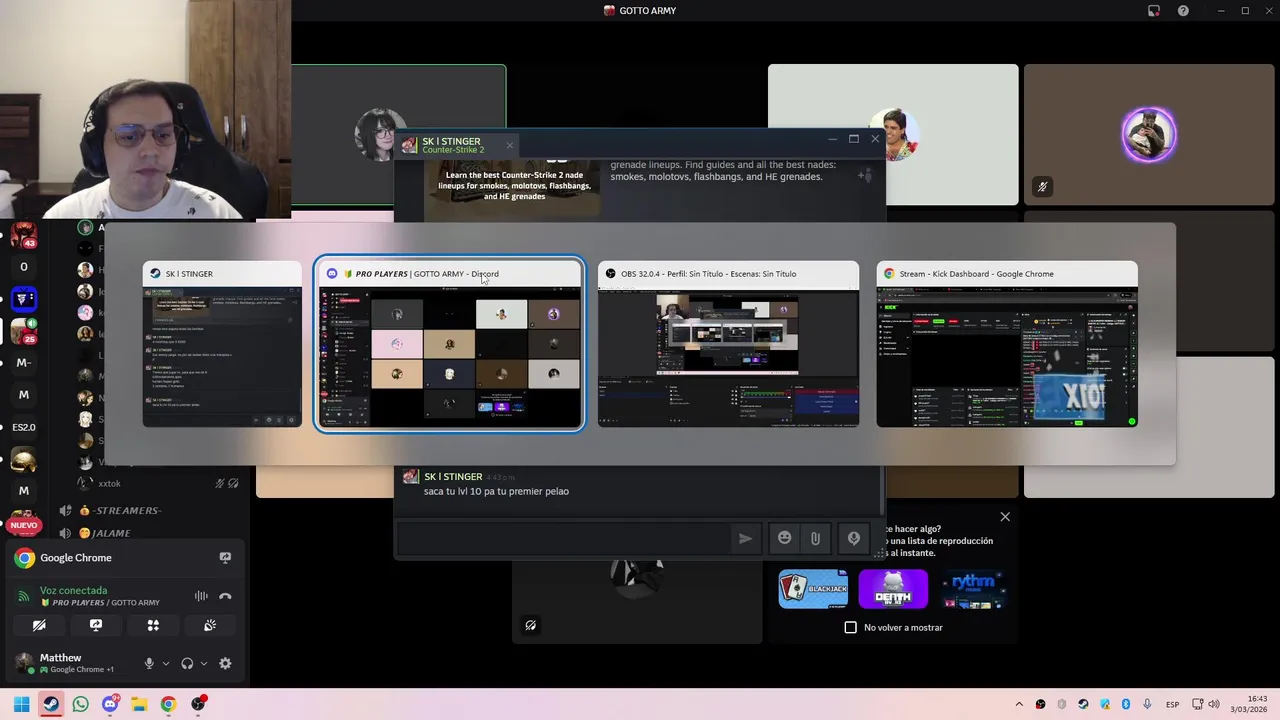Check the 'No volver a mostrar' checkbox
1280x720 pixels.
(851, 627)
